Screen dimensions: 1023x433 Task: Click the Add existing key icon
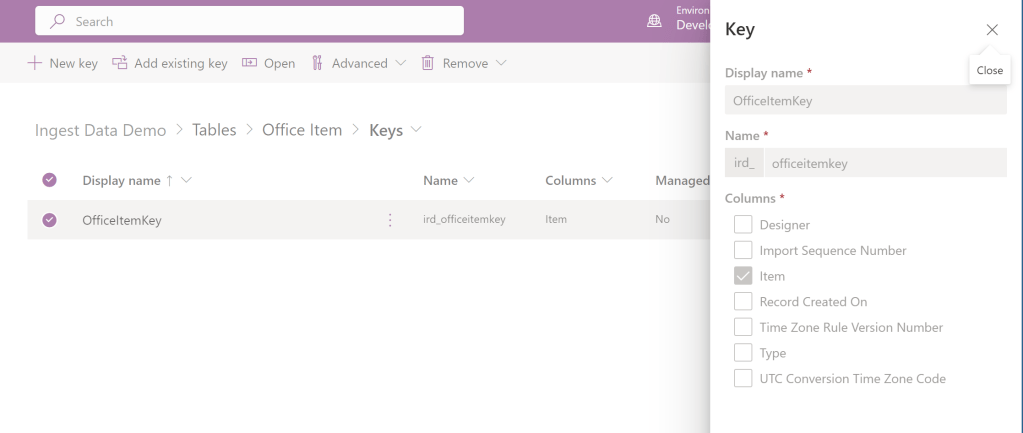(x=120, y=63)
